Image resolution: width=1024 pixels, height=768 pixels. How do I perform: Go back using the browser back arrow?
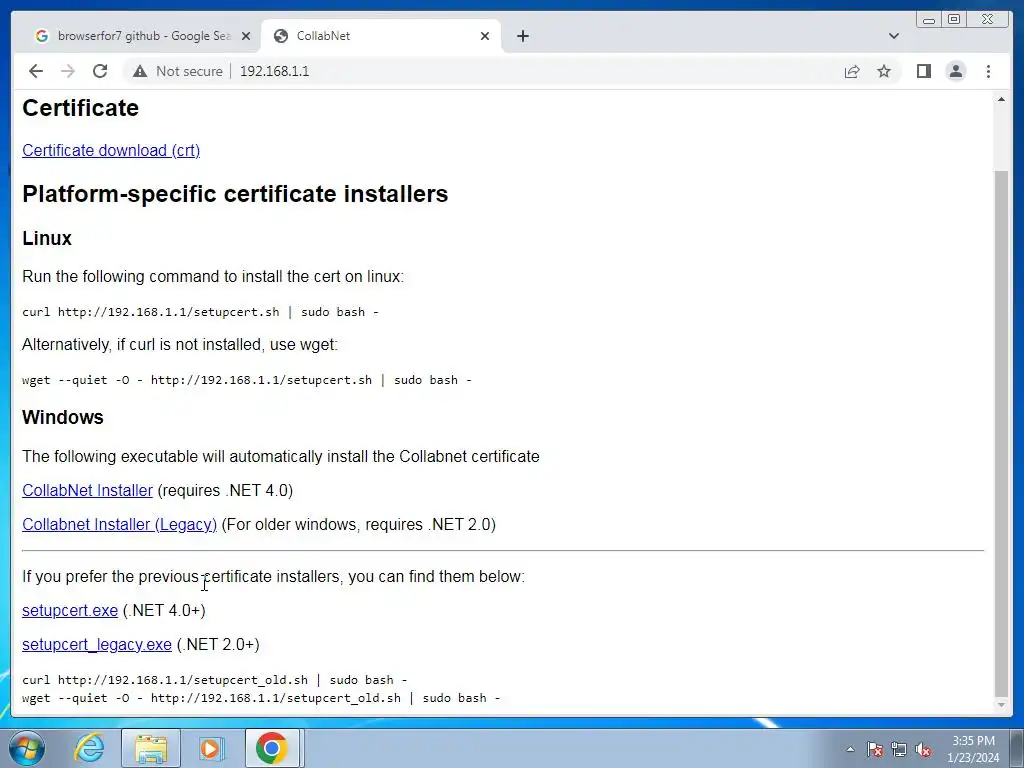tap(36, 71)
